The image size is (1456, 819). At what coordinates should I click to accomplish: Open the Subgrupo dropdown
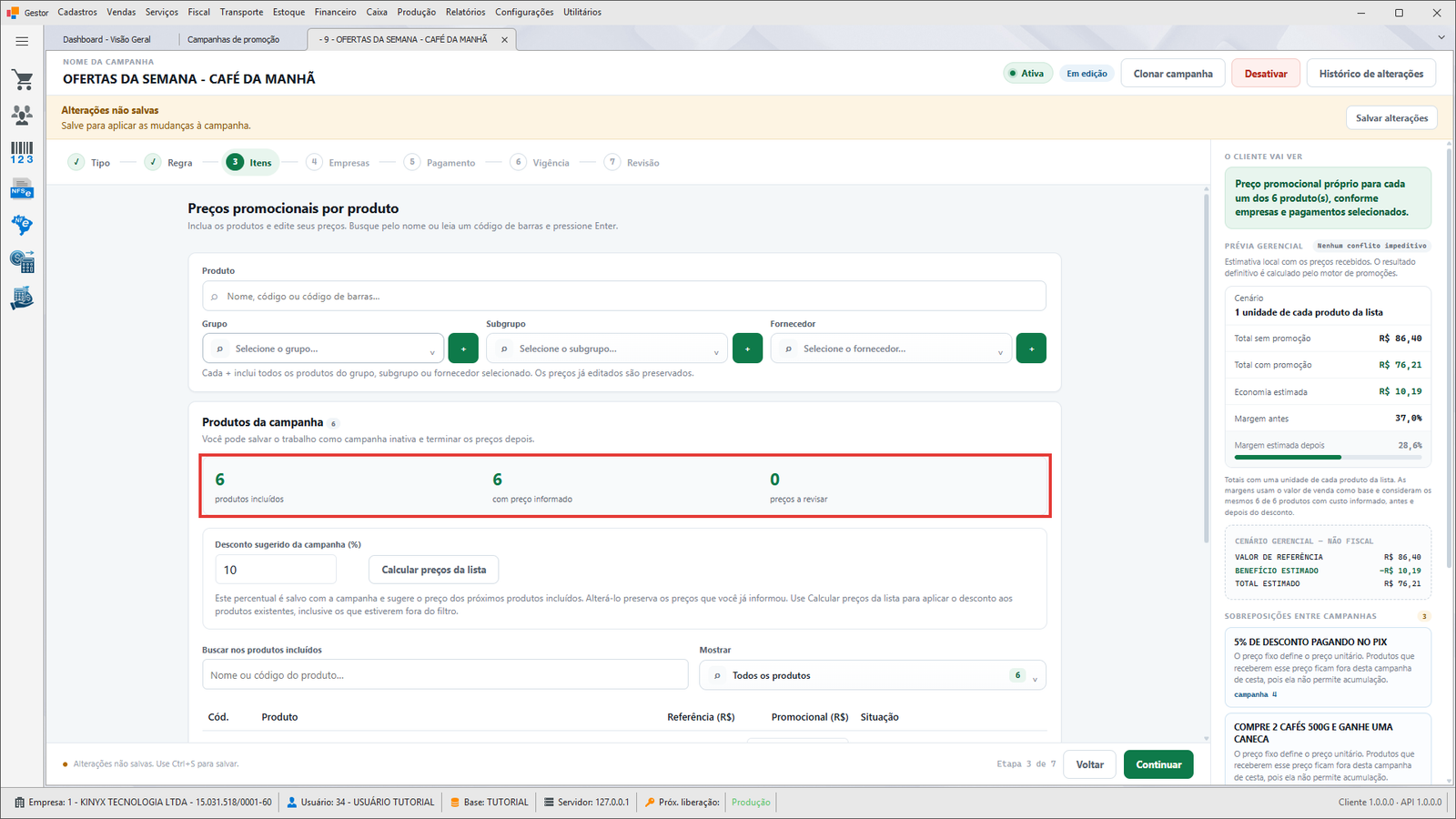[607, 349]
